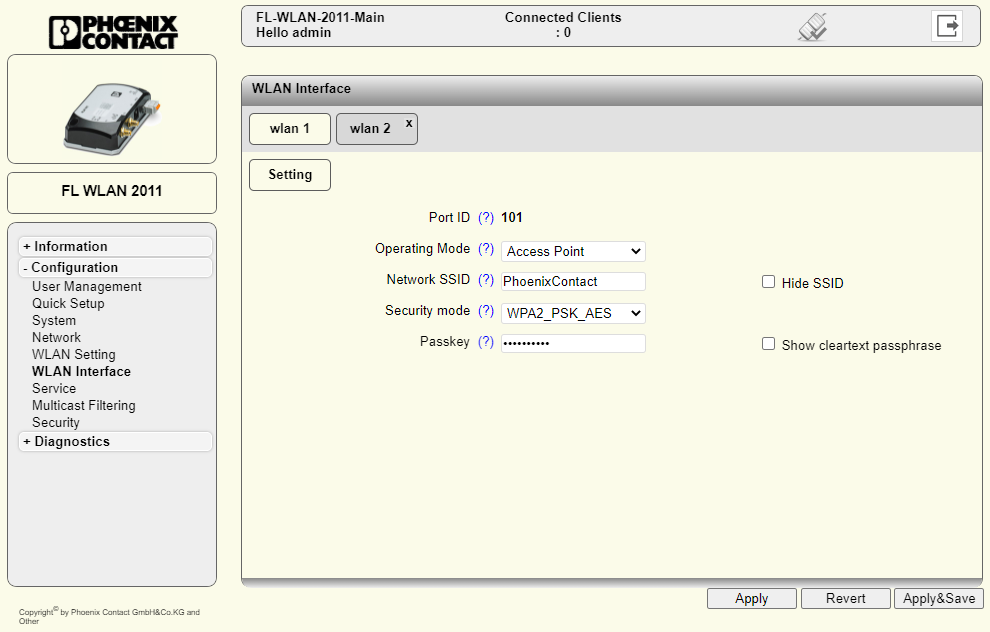The image size is (990, 632).
Task: Switch to the wlan 2 tab
Action: [370, 129]
